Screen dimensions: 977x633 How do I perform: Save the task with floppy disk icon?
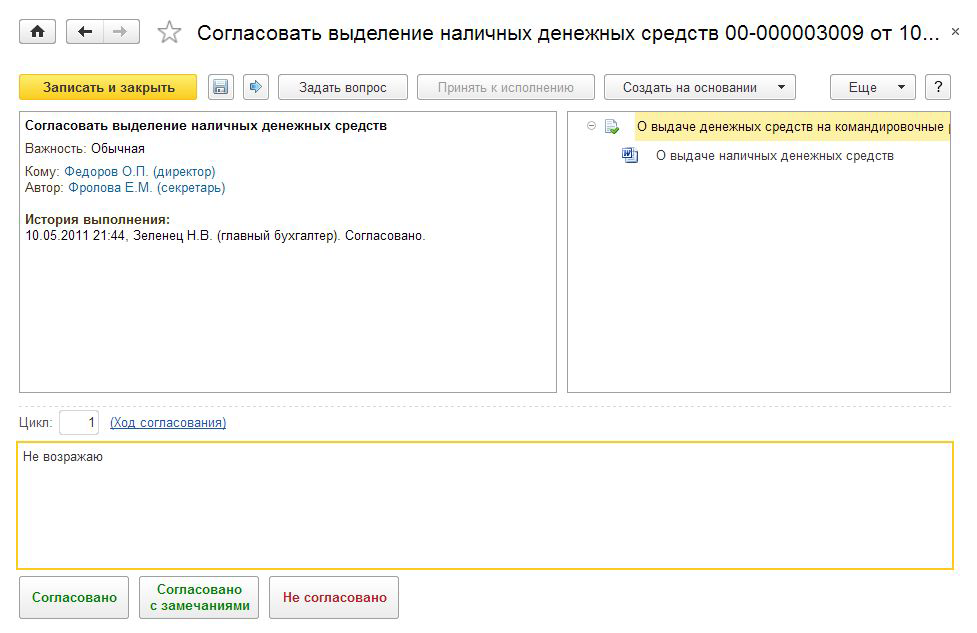[x=221, y=87]
